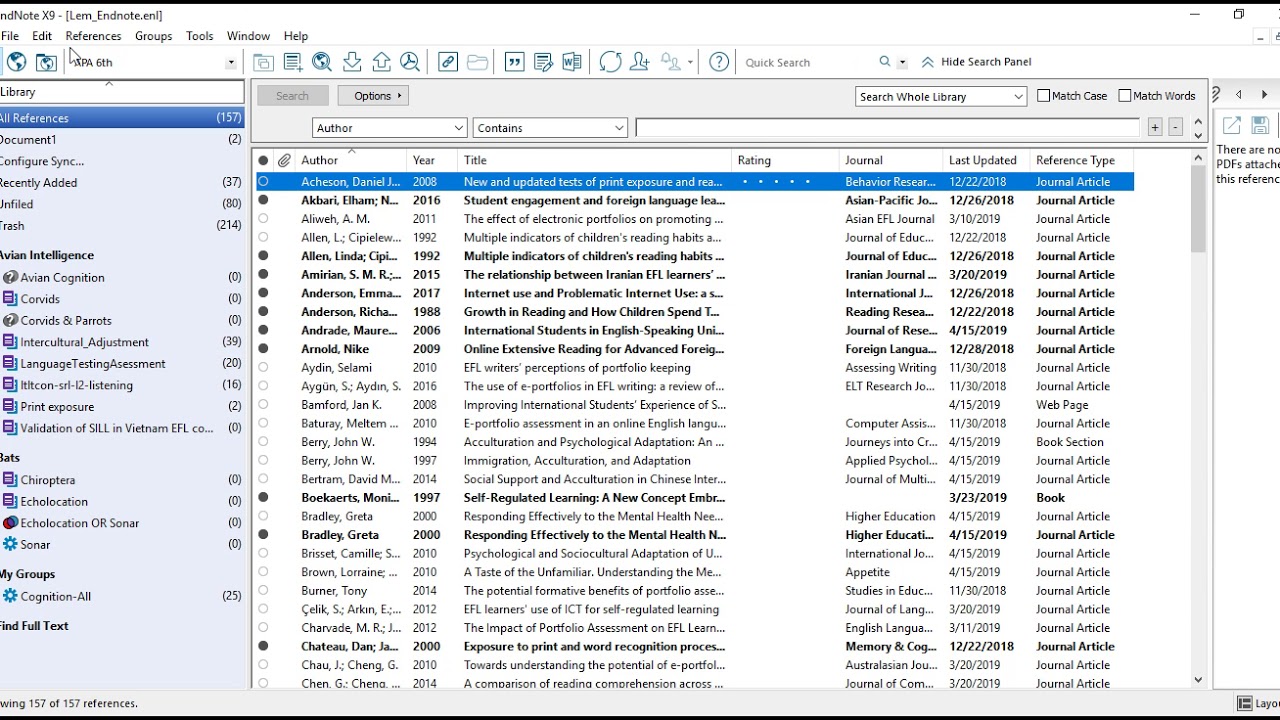Open the Contains comparison dropdown
Screen dimensions: 1280x720
click(550, 128)
